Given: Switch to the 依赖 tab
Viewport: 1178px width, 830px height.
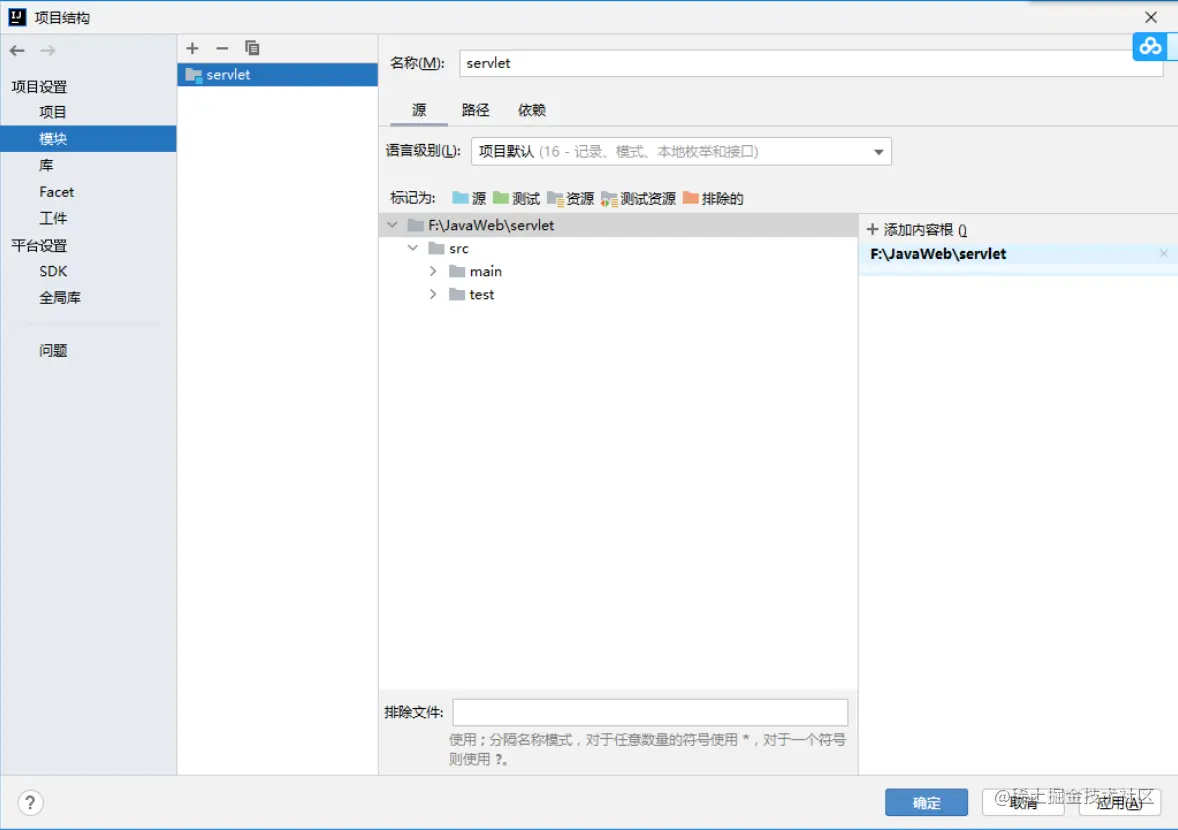Looking at the screenshot, I should tap(532, 110).
